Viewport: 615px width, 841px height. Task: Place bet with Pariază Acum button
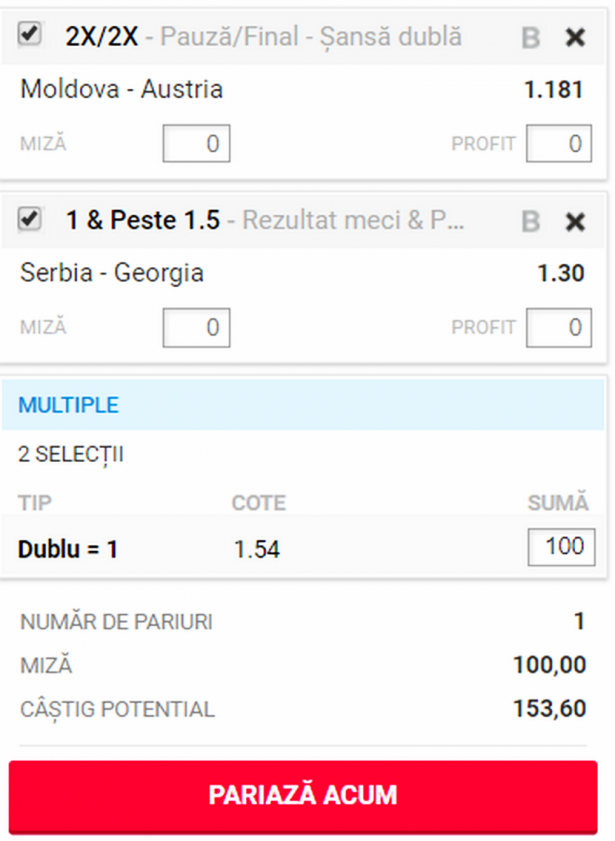303,795
